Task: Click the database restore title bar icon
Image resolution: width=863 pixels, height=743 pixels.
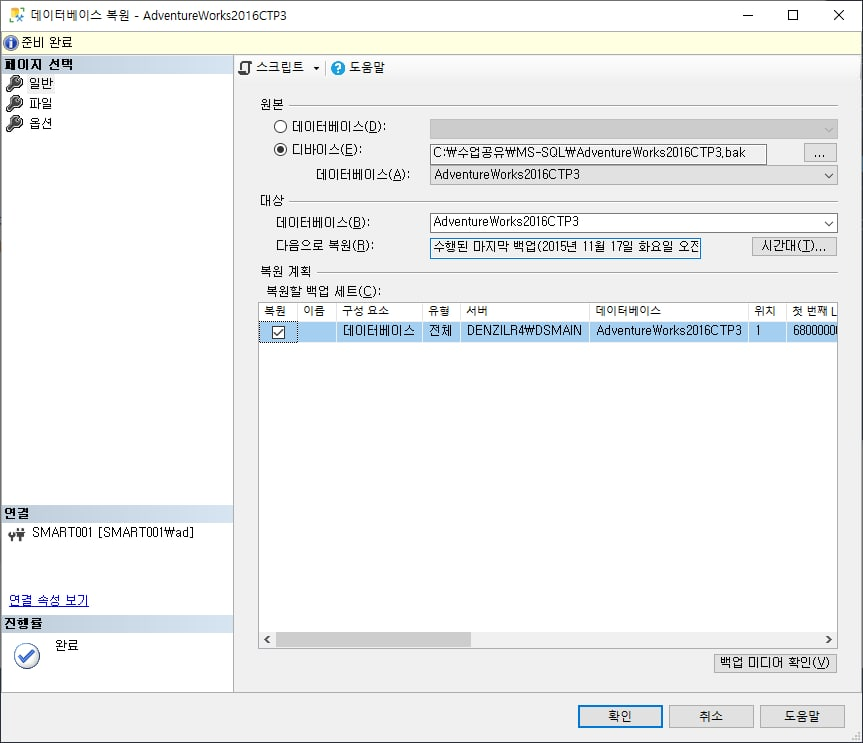Action: (x=17, y=15)
